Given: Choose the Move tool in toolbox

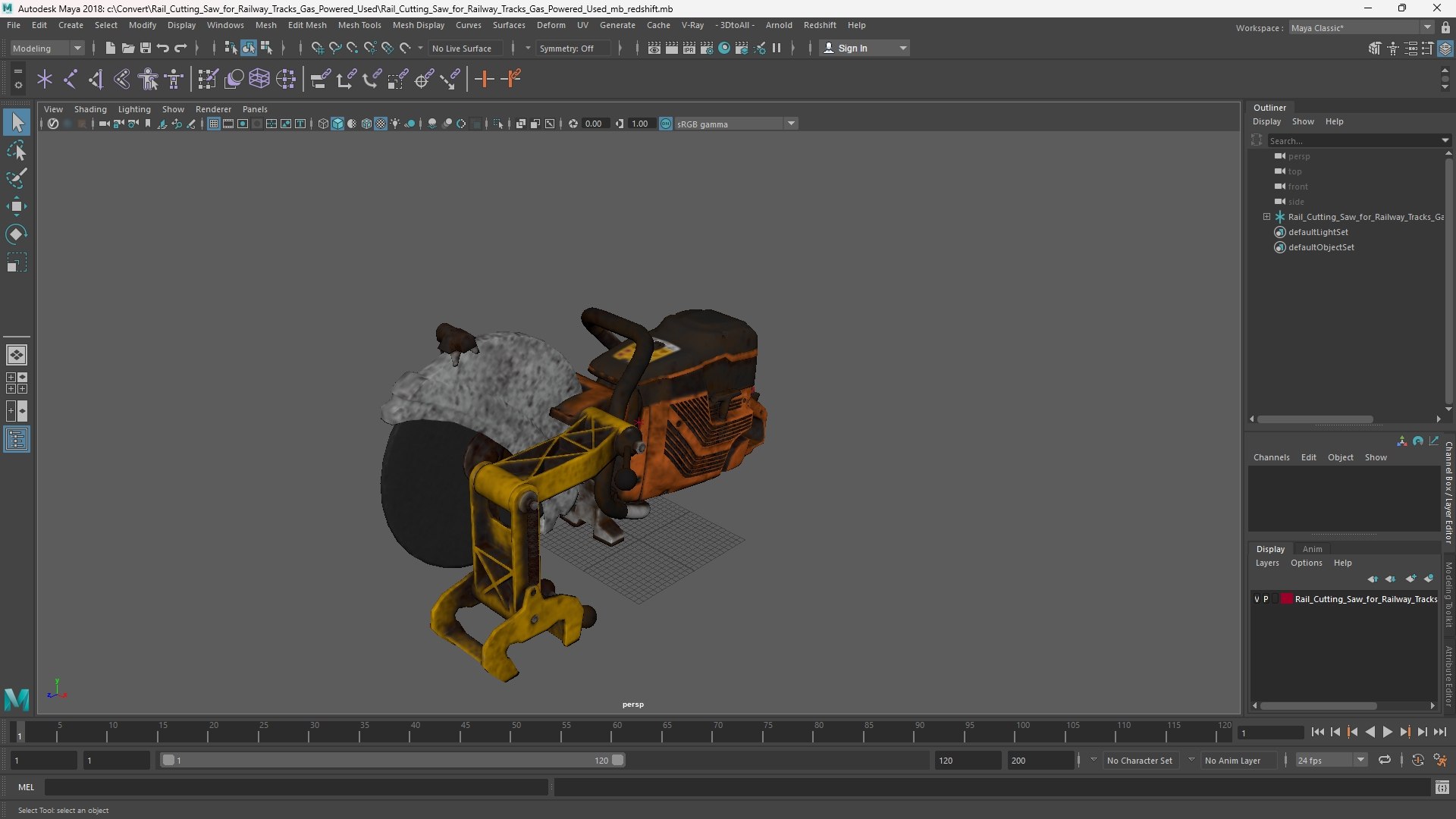Looking at the screenshot, I should [x=17, y=206].
